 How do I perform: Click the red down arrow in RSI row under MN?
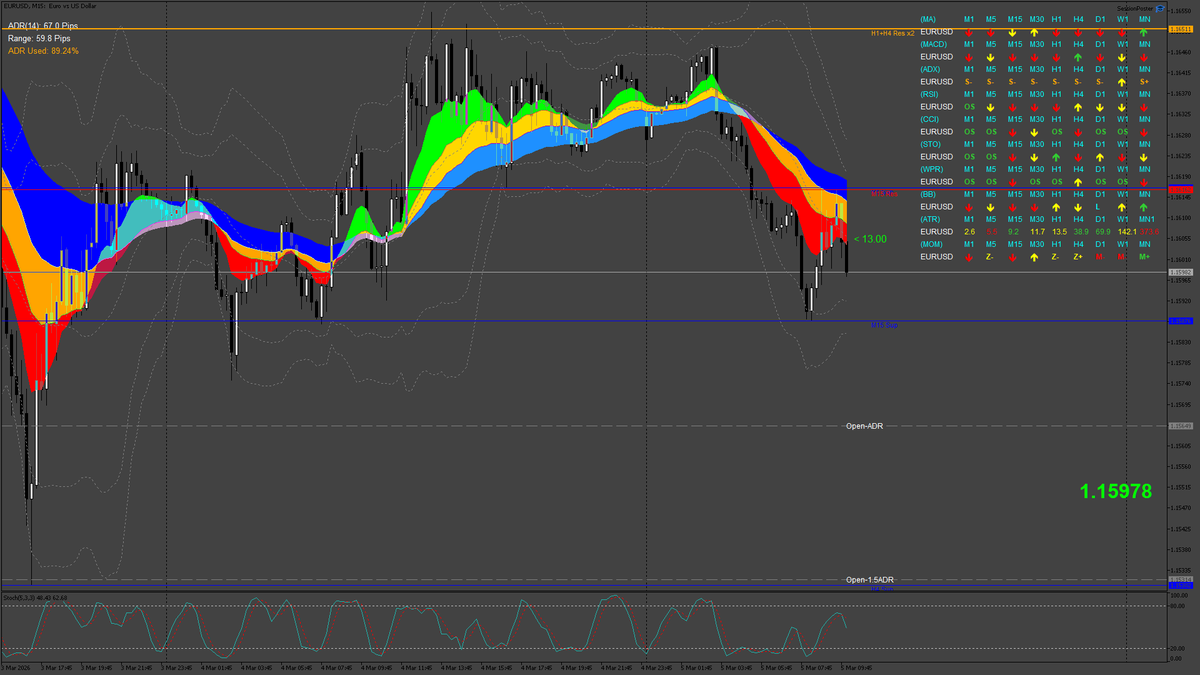1144,106
